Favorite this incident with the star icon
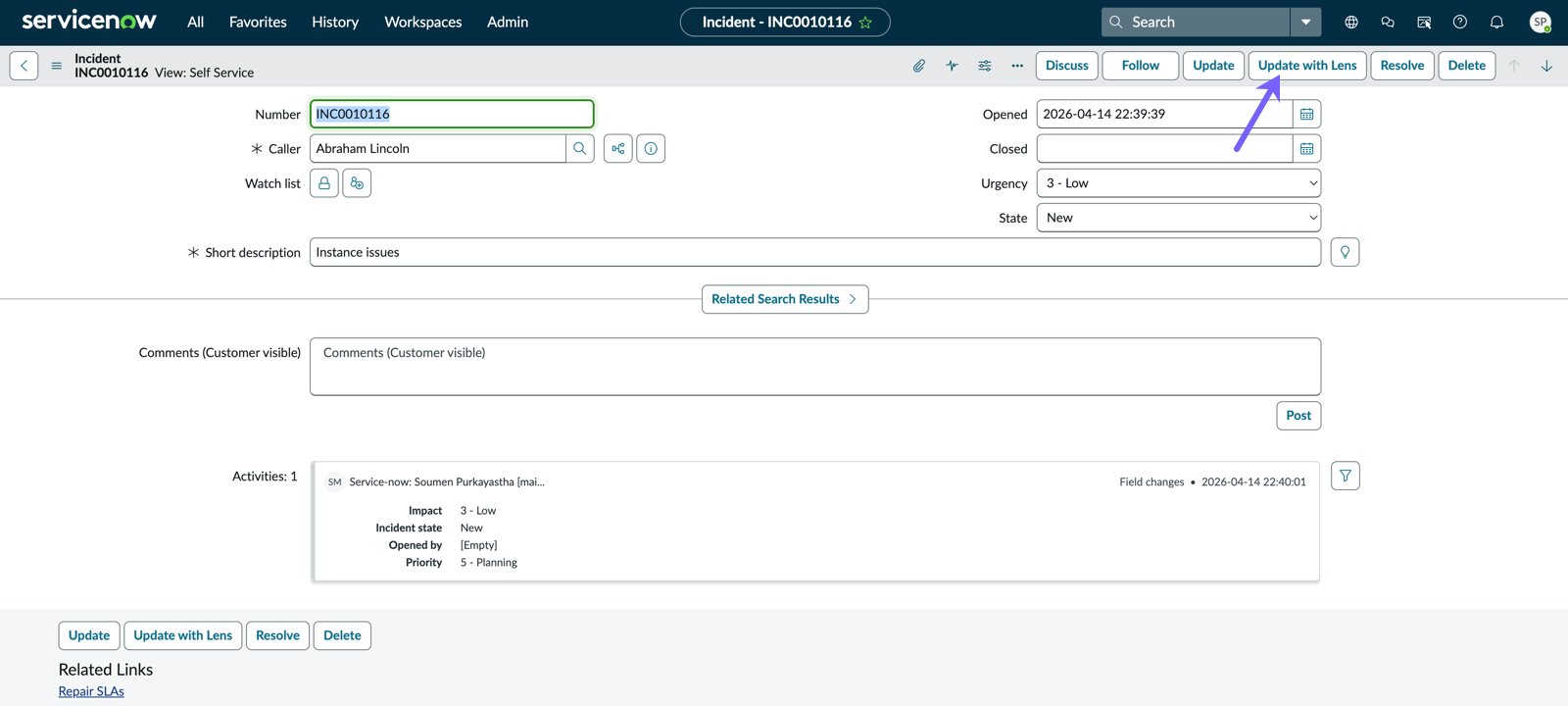This screenshot has height=706, width=1568. (x=865, y=23)
